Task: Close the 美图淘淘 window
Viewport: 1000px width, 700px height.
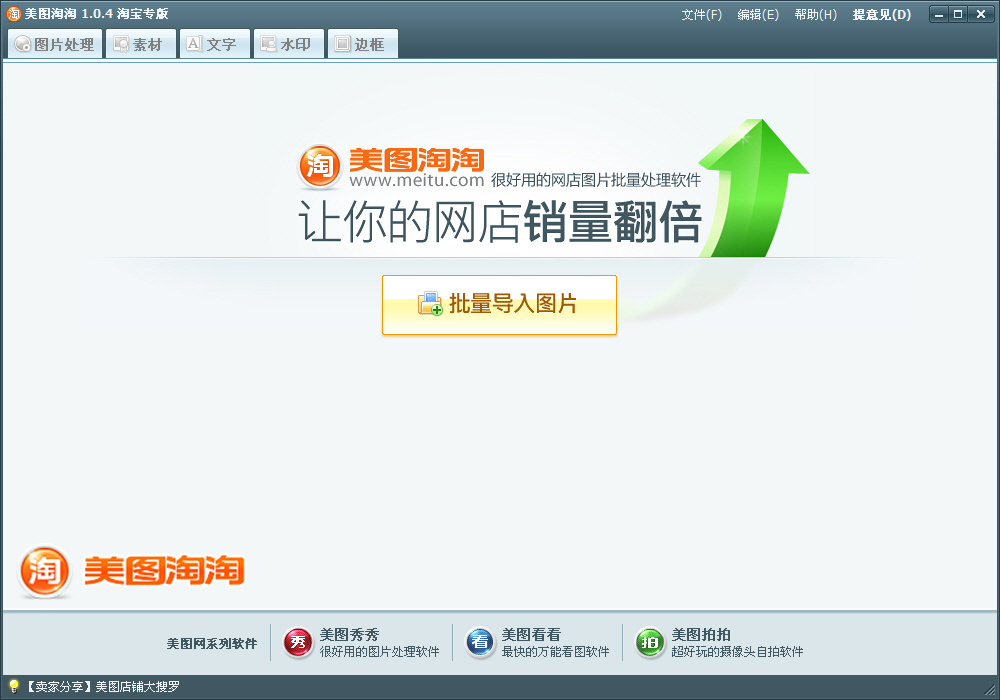Action: (981, 14)
